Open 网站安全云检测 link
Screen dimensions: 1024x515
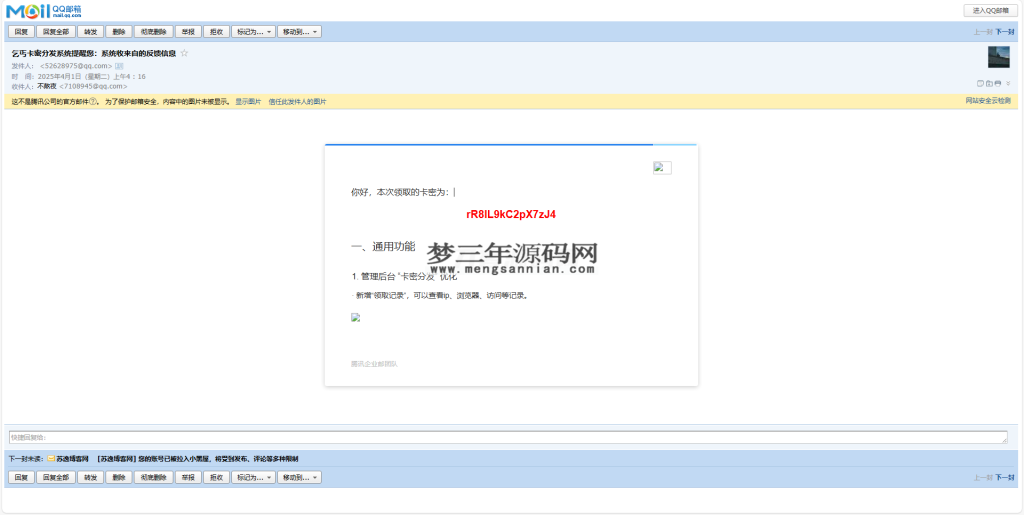(988, 101)
